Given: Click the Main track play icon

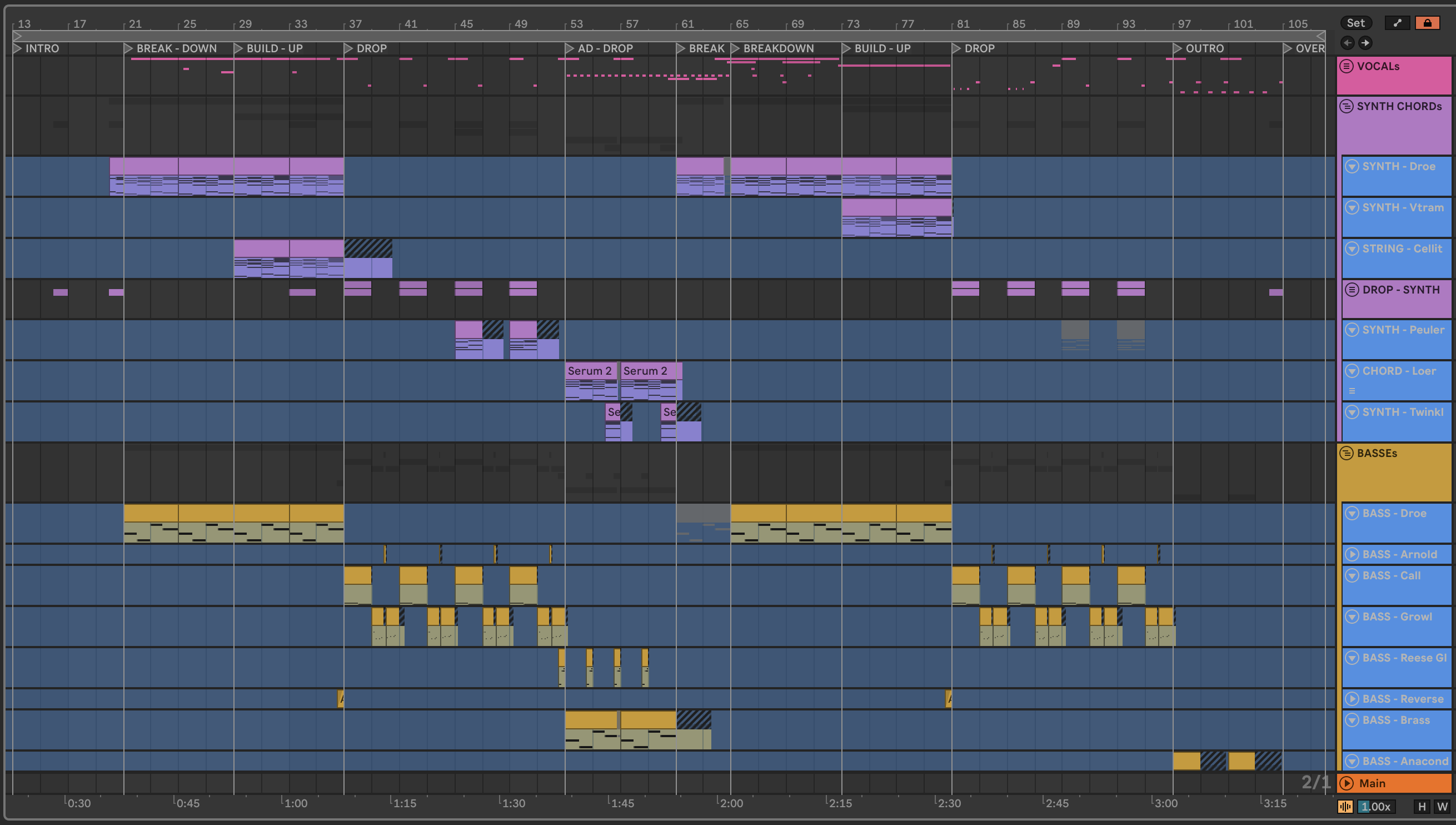Looking at the screenshot, I should [1347, 783].
